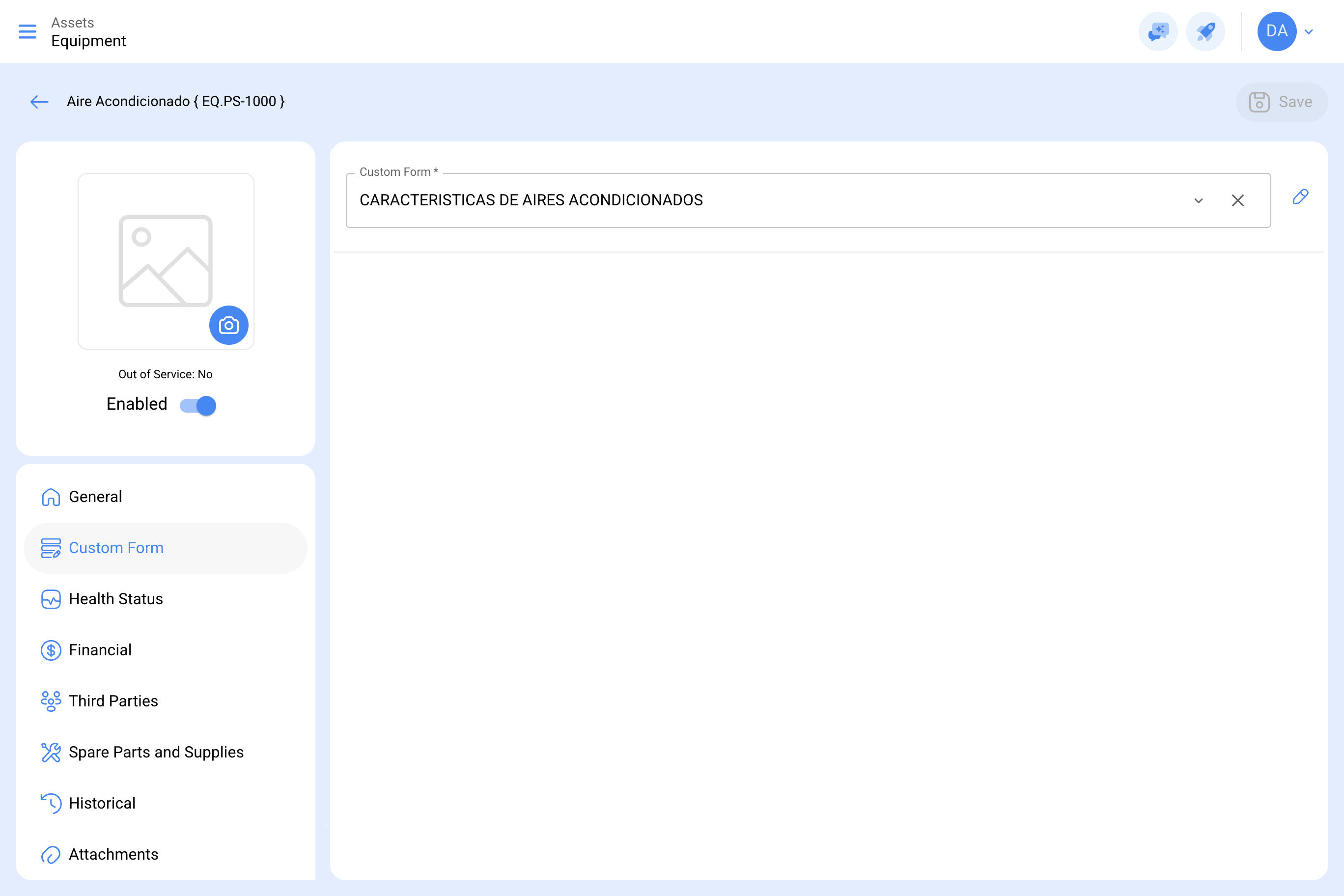Image resolution: width=1344 pixels, height=896 pixels.
Task: Click the Assets breadcrumb label
Action: (73, 23)
